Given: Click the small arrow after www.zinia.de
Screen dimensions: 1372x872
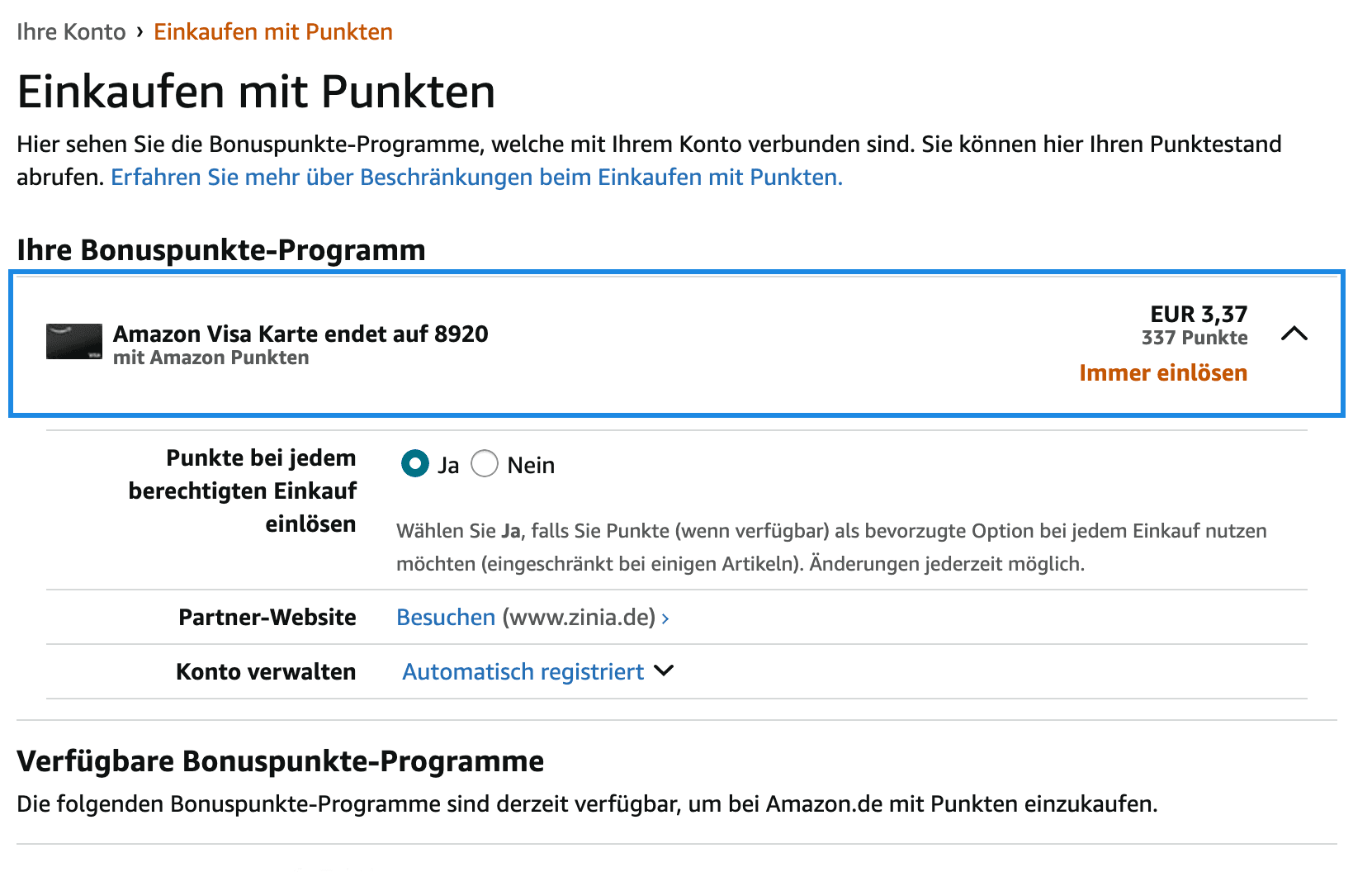Looking at the screenshot, I should [x=665, y=618].
